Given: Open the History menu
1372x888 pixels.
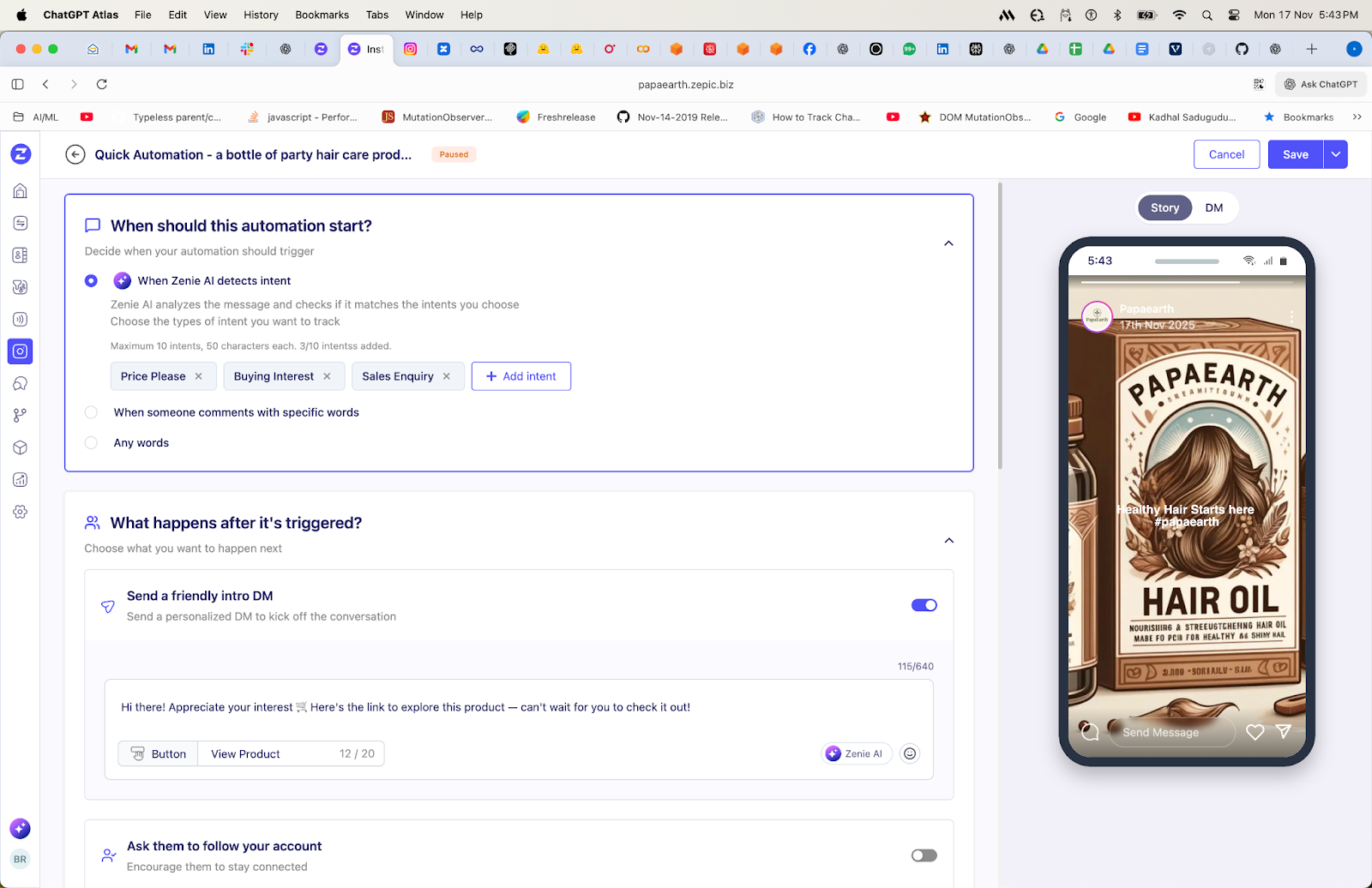Looking at the screenshot, I should (261, 15).
